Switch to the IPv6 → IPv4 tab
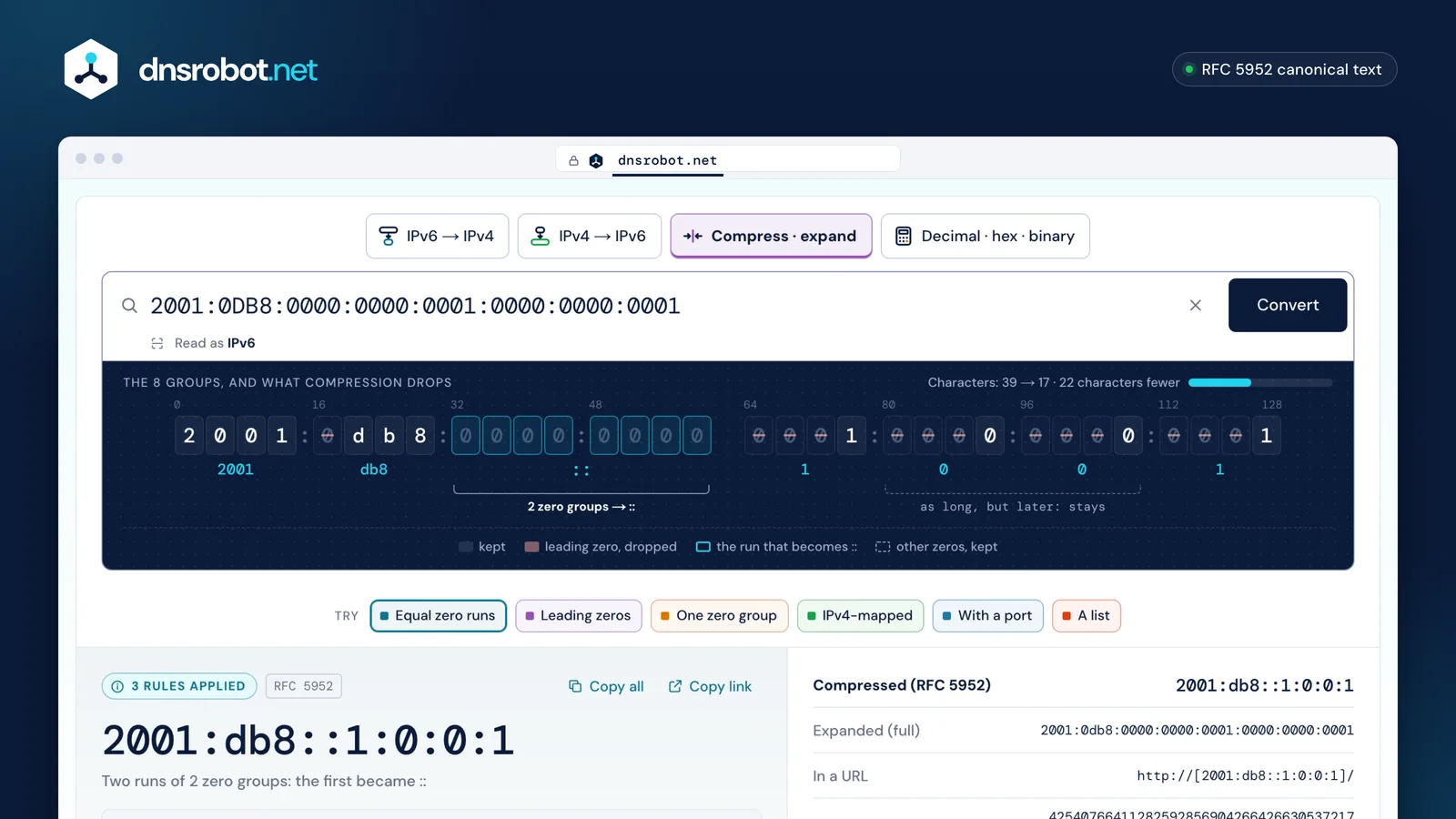Screen dimensions: 1456x819 pyautogui.click(x=437, y=236)
